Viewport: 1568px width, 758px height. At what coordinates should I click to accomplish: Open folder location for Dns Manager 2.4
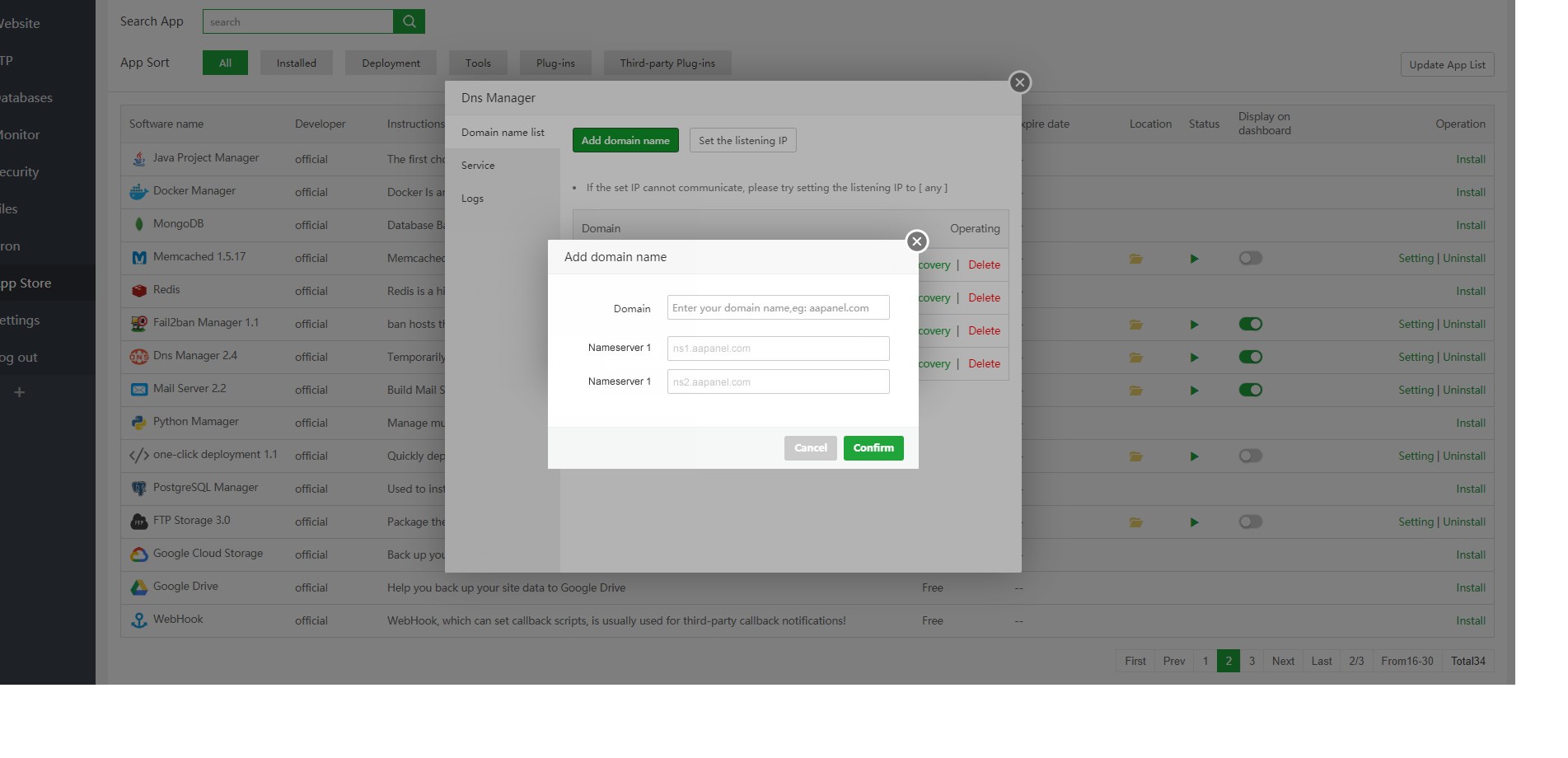(1136, 358)
